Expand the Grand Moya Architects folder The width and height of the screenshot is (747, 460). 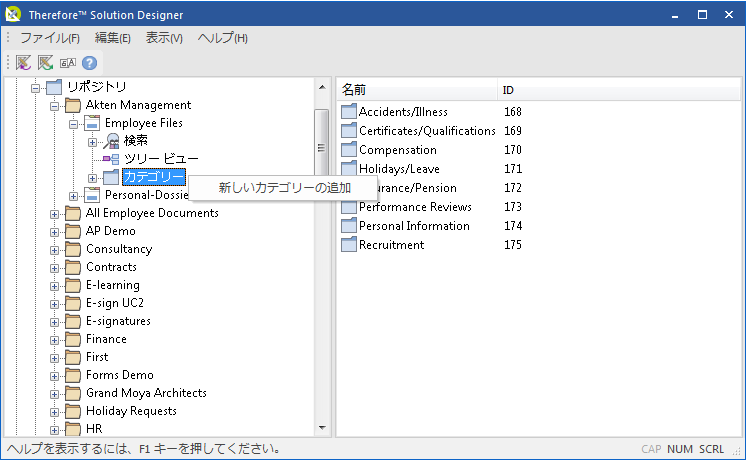click(x=54, y=394)
